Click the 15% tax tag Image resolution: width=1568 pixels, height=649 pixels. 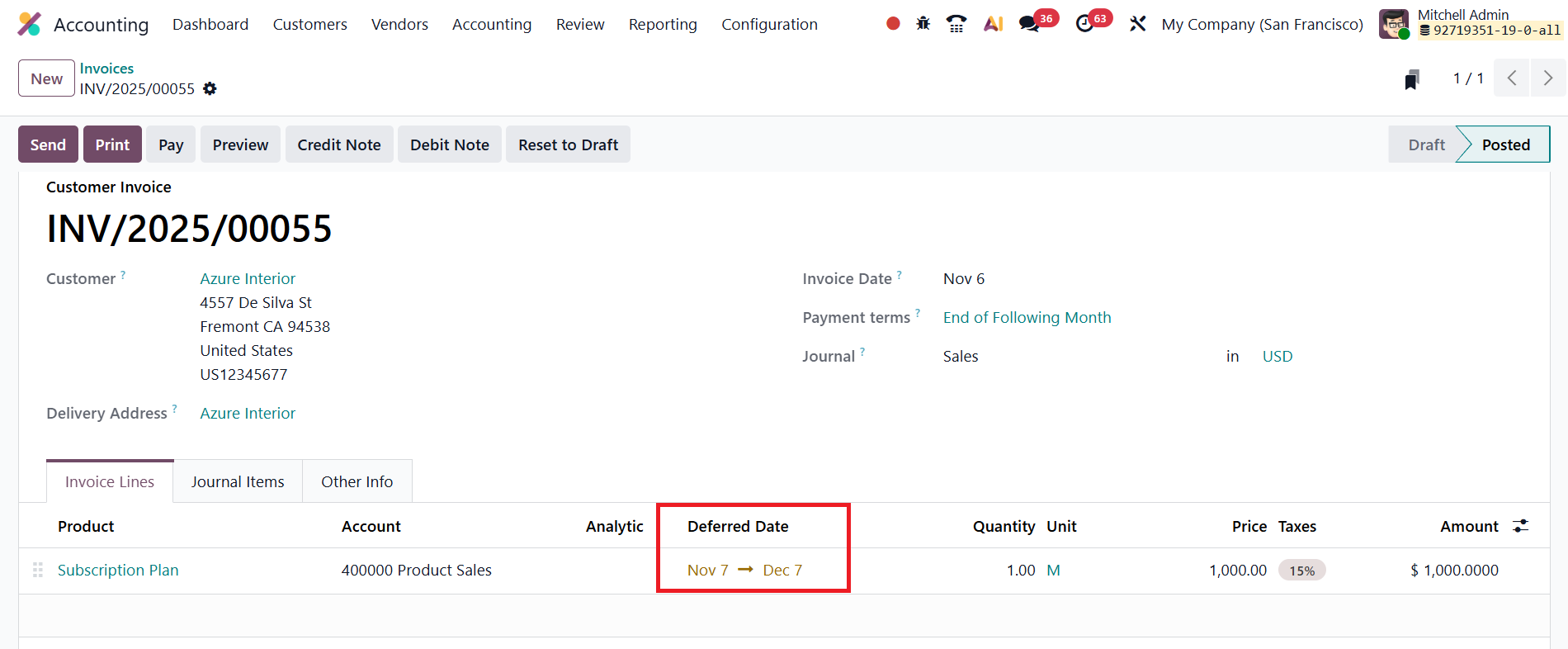pyautogui.click(x=1301, y=571)
